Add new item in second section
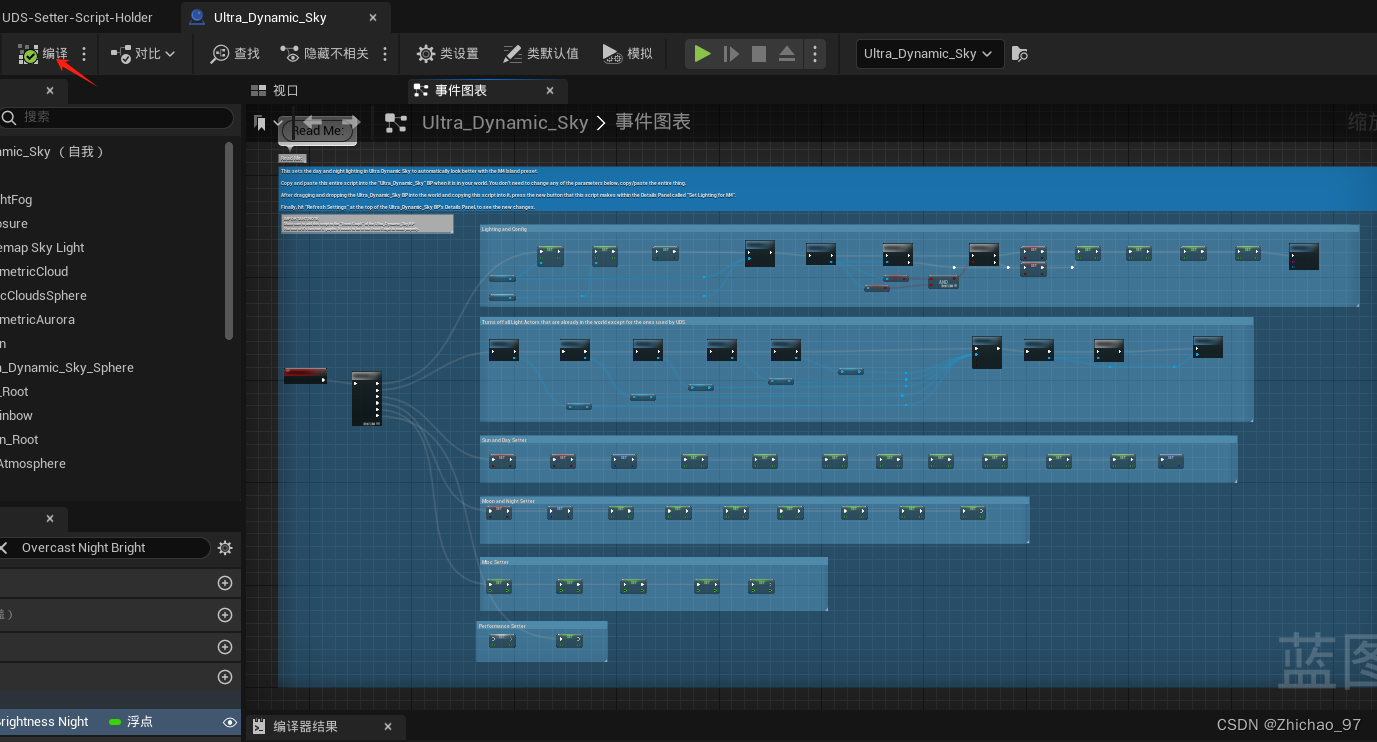 225,615
